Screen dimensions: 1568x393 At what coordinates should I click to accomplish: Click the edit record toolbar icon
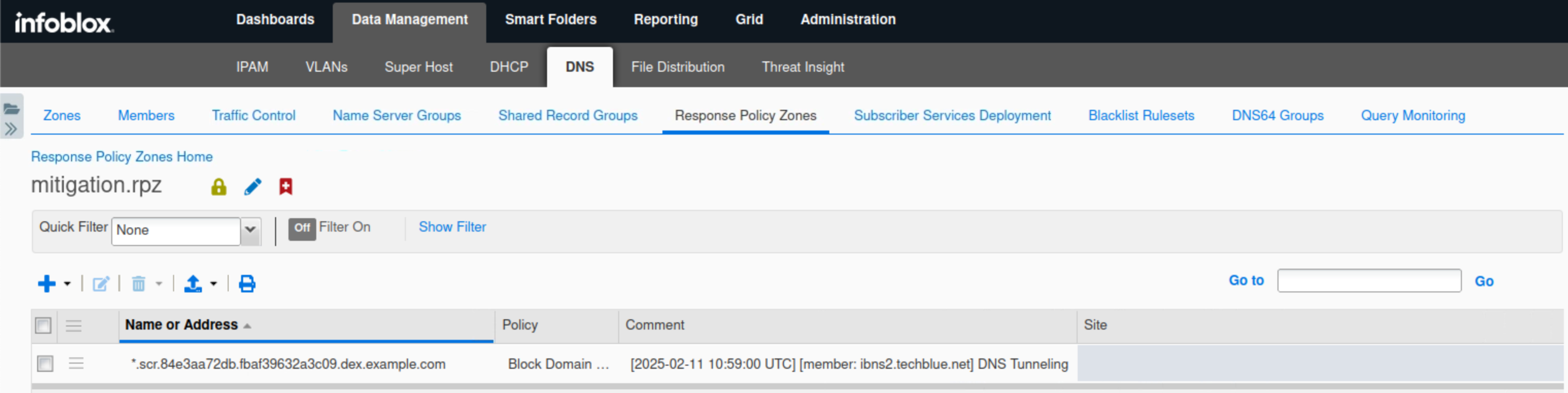pos(100,284)
